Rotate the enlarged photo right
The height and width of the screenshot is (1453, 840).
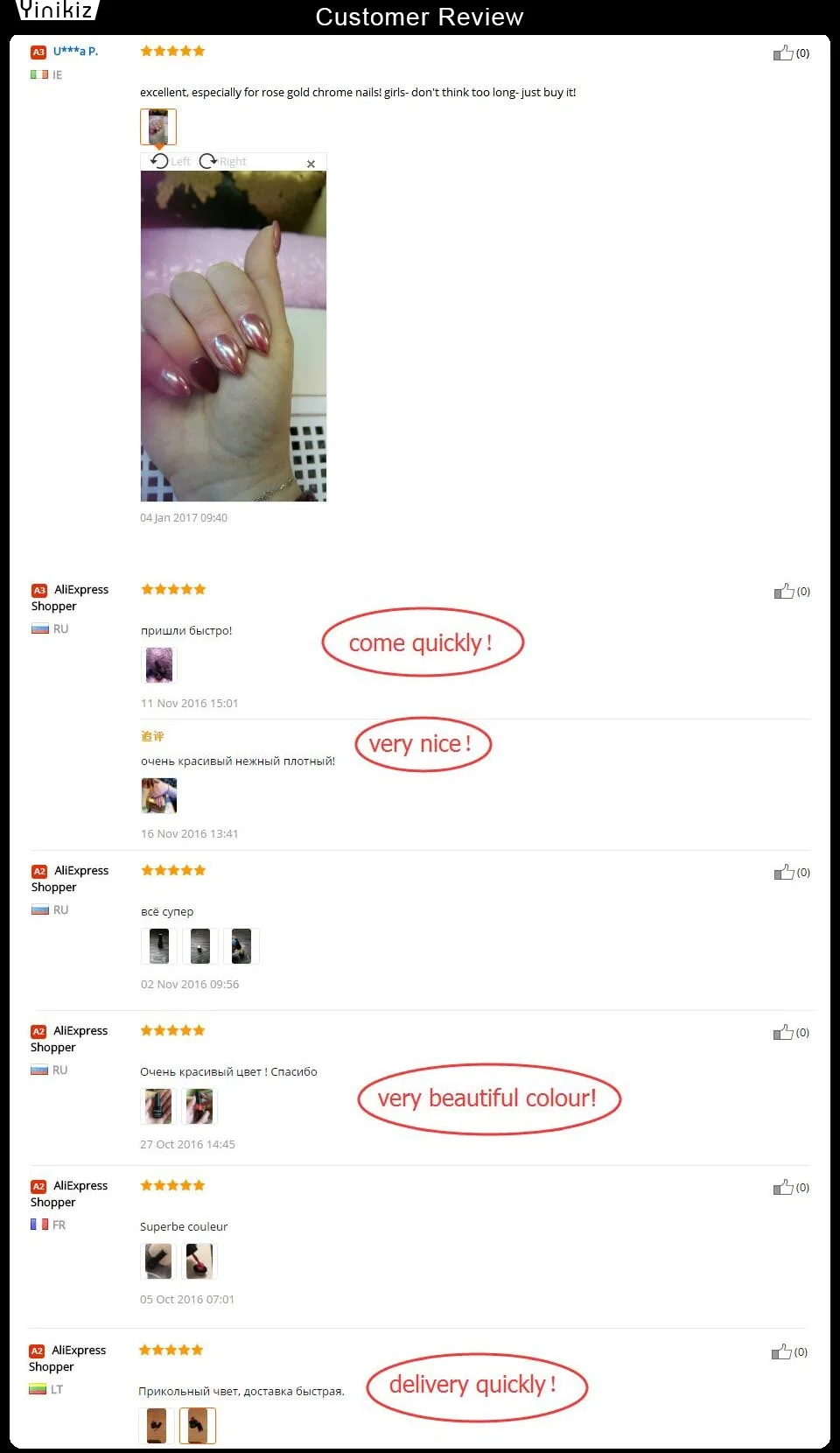pos(223,161)
